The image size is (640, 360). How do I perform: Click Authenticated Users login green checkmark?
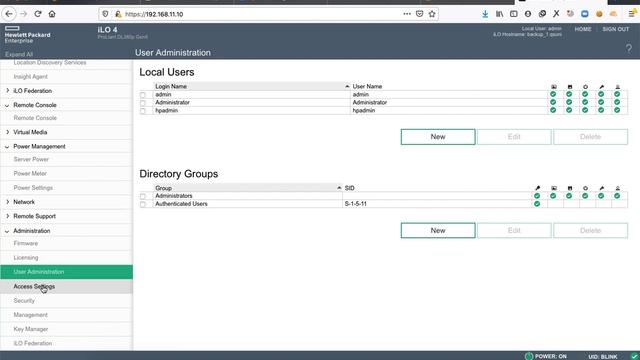[537, 204]
